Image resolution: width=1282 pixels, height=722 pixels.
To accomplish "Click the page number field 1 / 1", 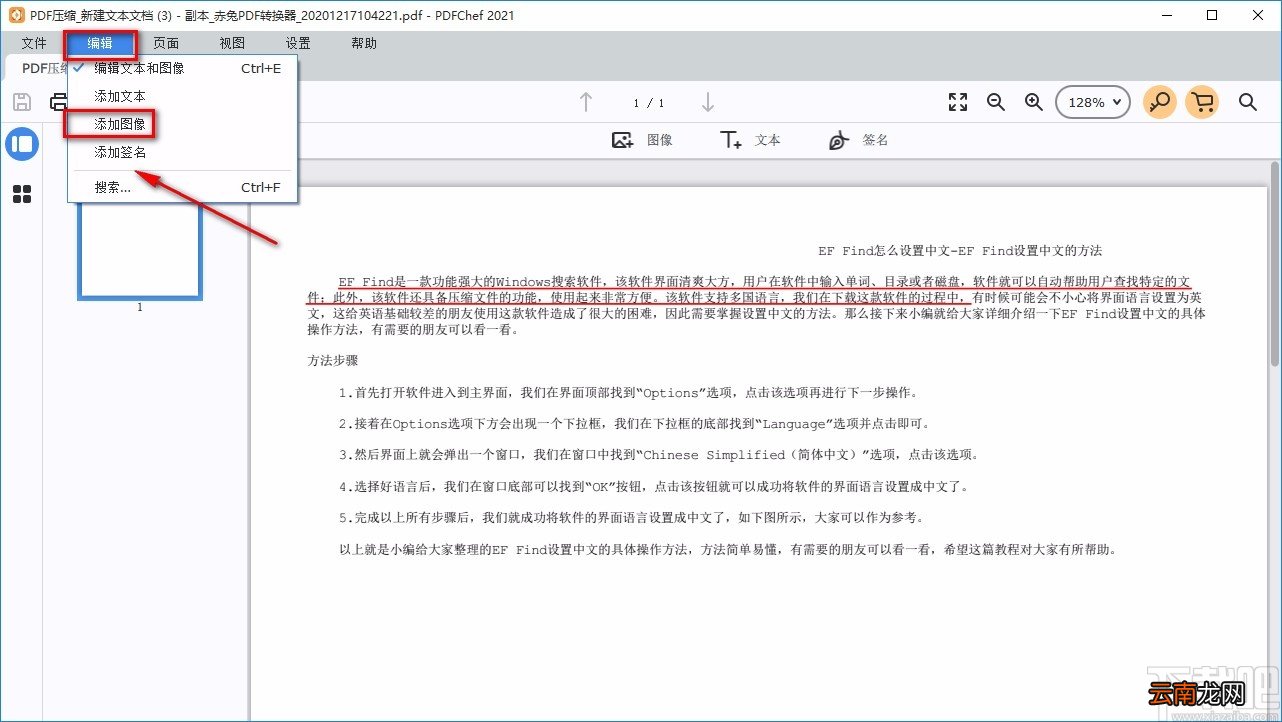I will point(648,103).
